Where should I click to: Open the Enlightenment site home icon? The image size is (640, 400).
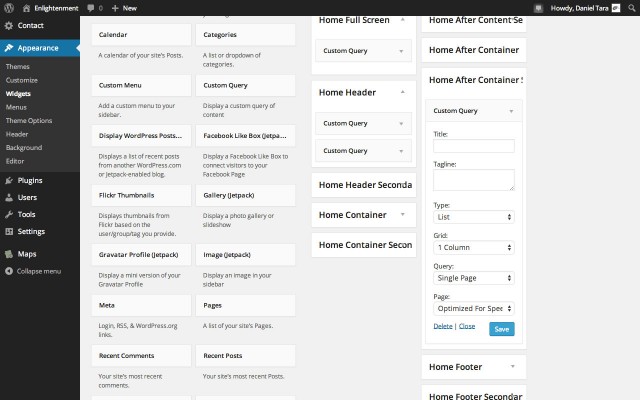pos(27,8)
